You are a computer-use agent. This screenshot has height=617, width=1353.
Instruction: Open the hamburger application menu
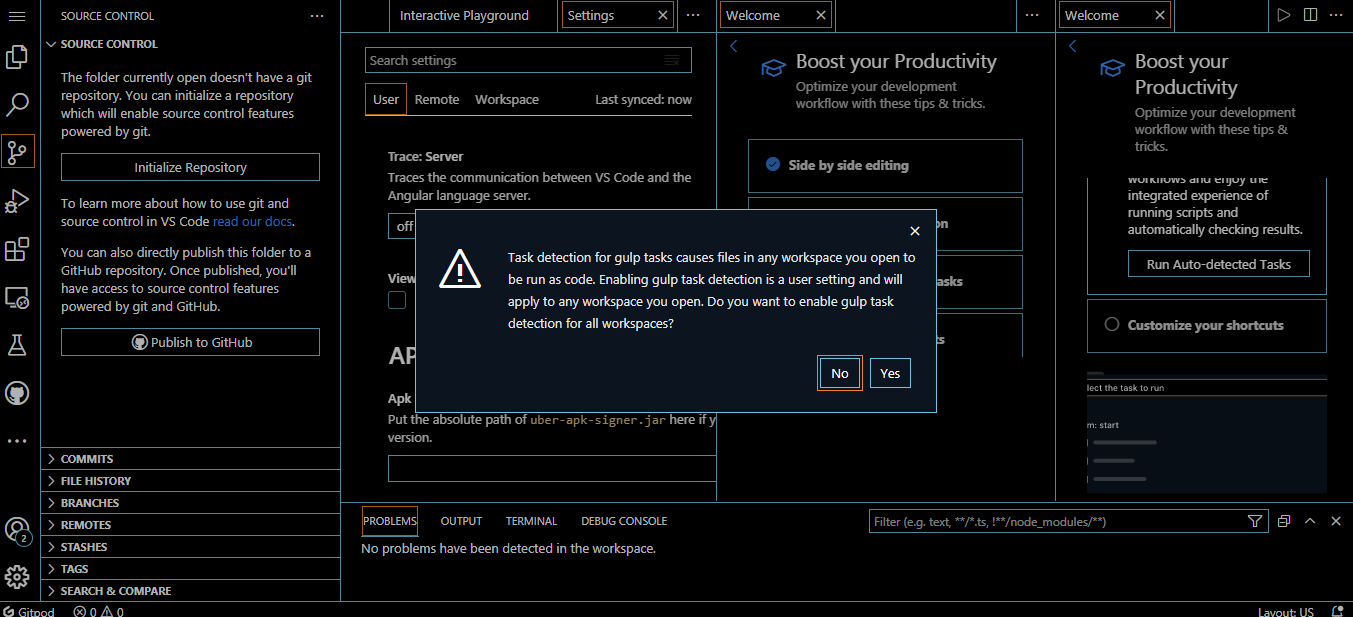click(17, 16)
